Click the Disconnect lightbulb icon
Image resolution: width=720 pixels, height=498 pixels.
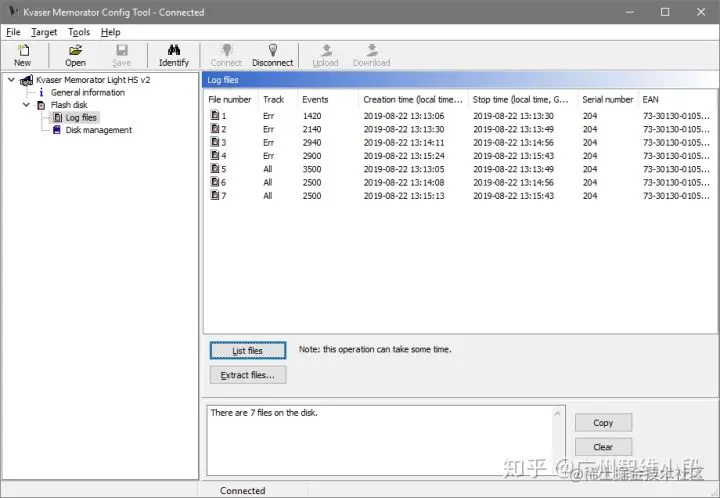click(273, 50)
